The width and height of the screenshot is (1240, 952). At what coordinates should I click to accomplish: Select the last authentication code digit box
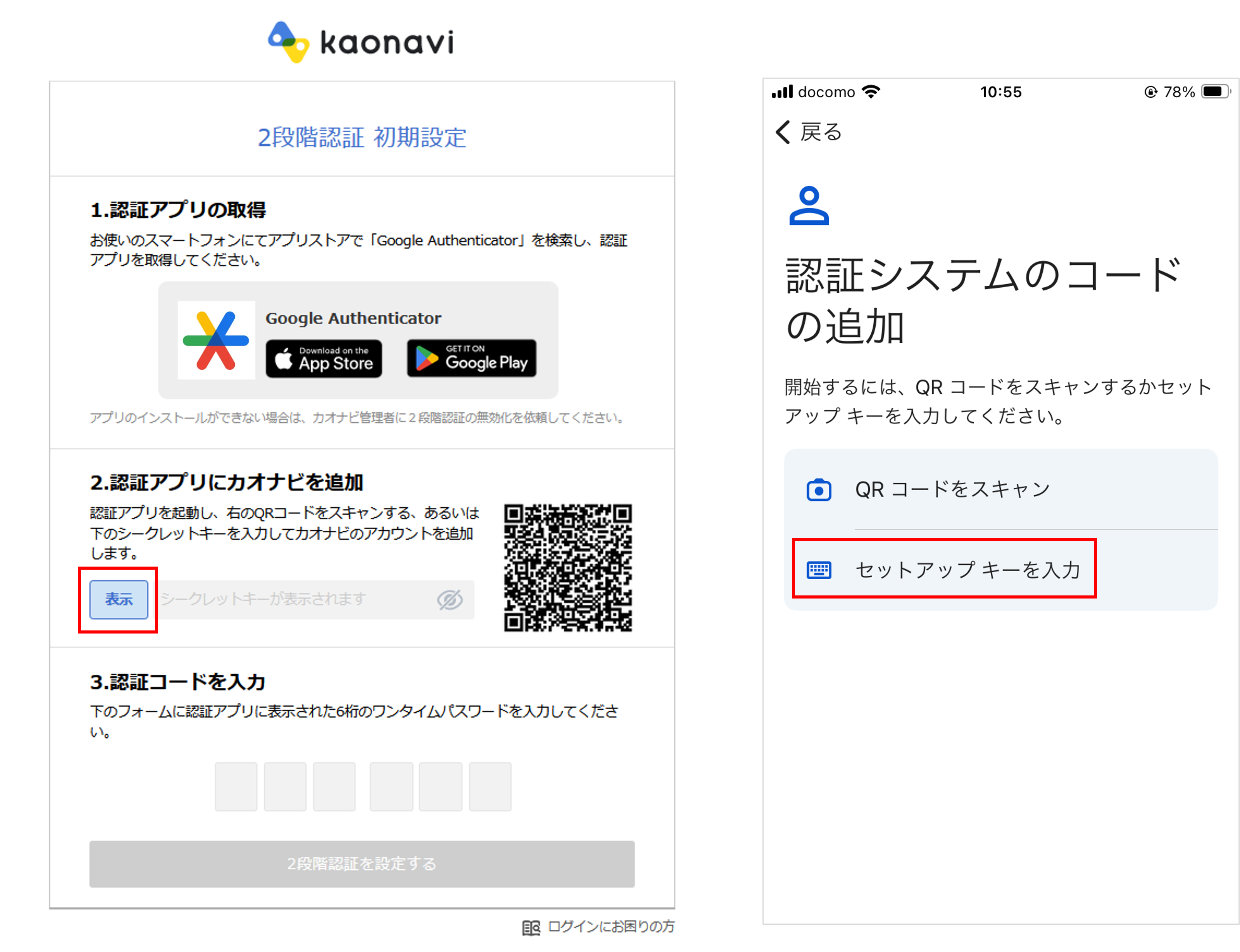coord(490,786)
